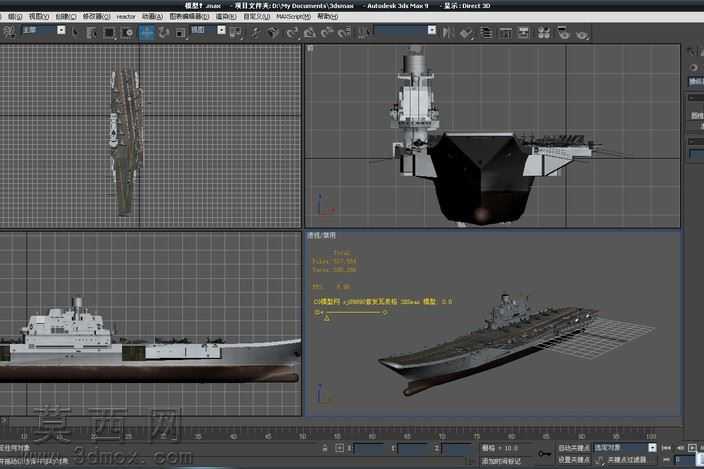Click the carrier in the top viewport
Image resolution: width=704 pixels, height=469 pixels.
coord(127,139)
